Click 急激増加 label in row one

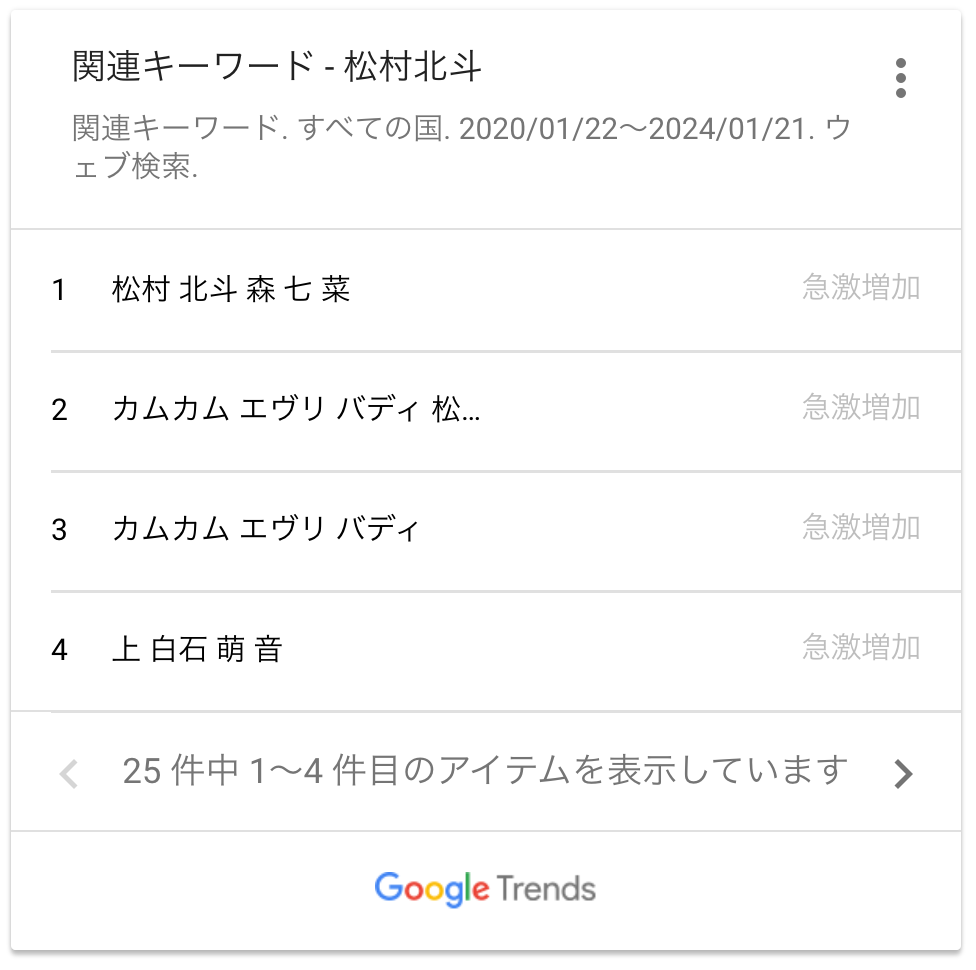click(861, 288)
